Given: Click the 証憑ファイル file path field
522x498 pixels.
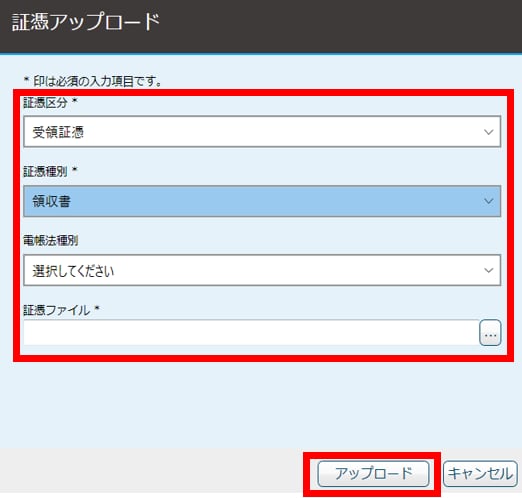Looking at the screenshot, I should 251,333.
